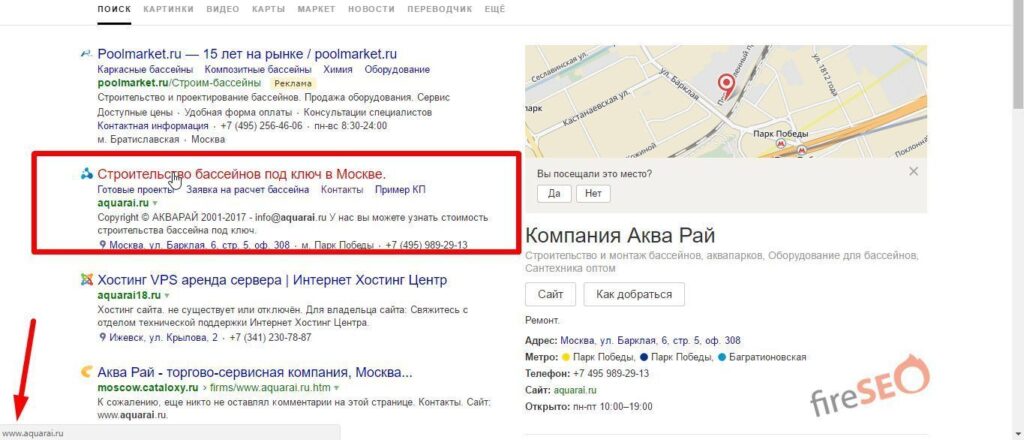Open 'Строительство бассейнов под ключ в Москве' link

pyautogui.click(x=242, y=174)
